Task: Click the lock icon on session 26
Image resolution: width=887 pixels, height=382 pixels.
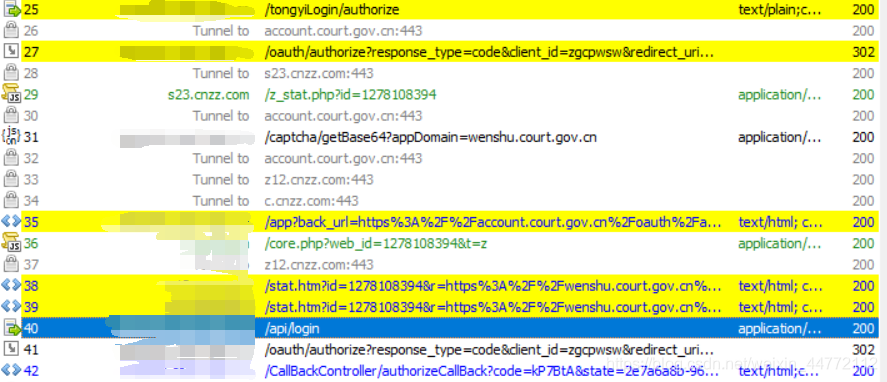Action: click(11, 31)
